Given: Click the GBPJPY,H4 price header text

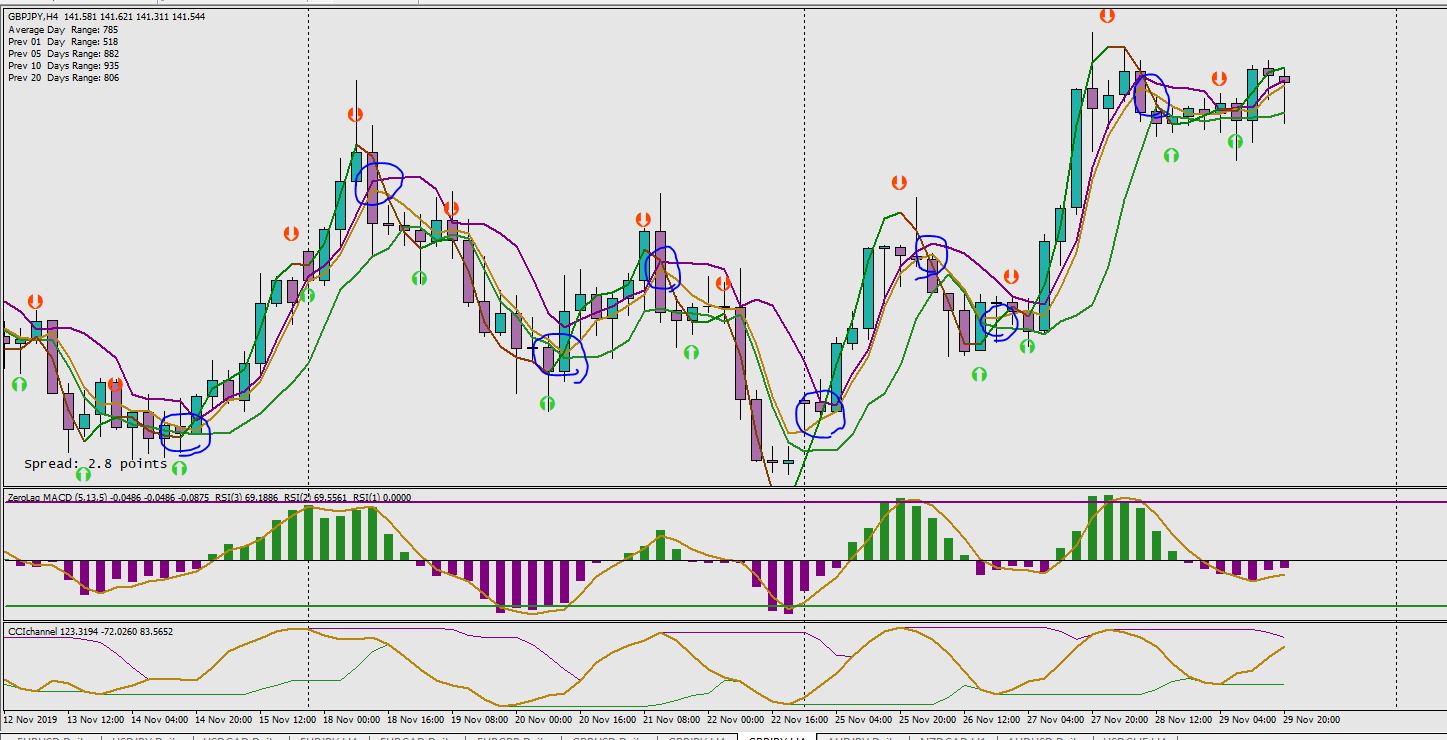Looking at the screenshot, I should click(x=106, y=17).
